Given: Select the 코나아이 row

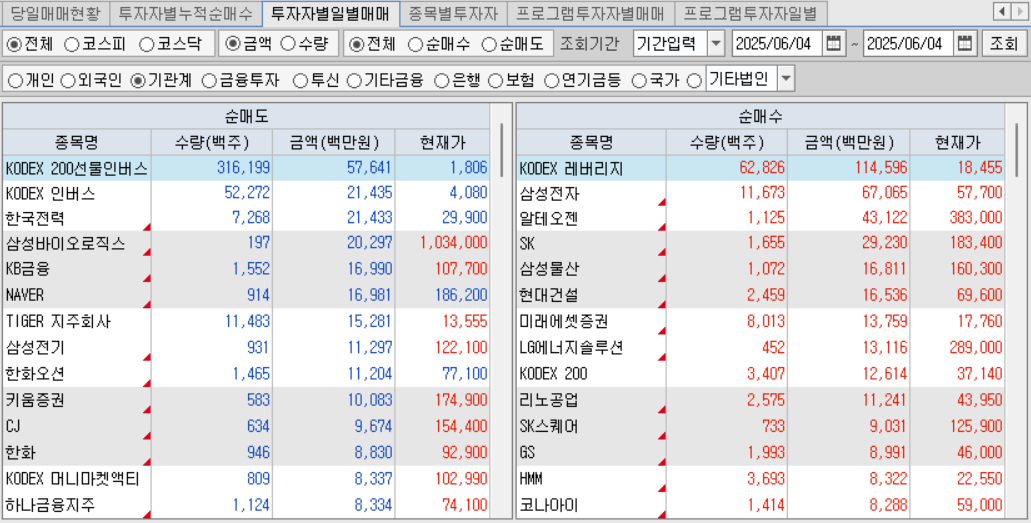Looking at the screenshot, I should [x=761, y=506].
